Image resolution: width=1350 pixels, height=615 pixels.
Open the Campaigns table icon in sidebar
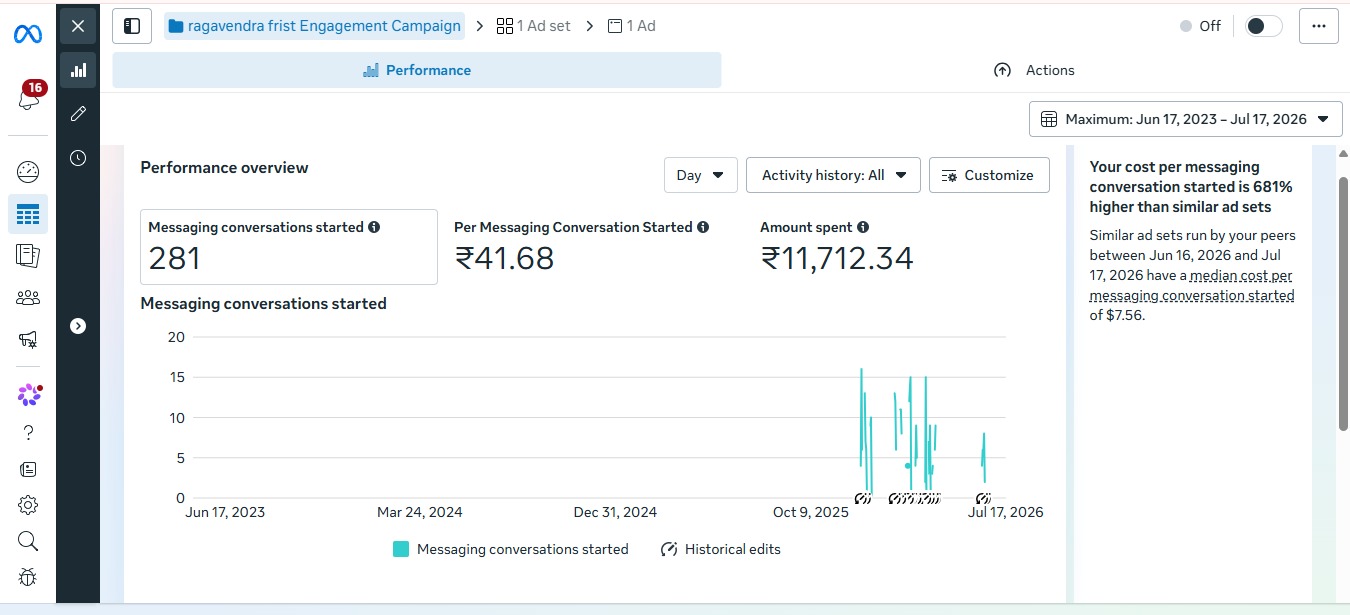pos(28,214)
